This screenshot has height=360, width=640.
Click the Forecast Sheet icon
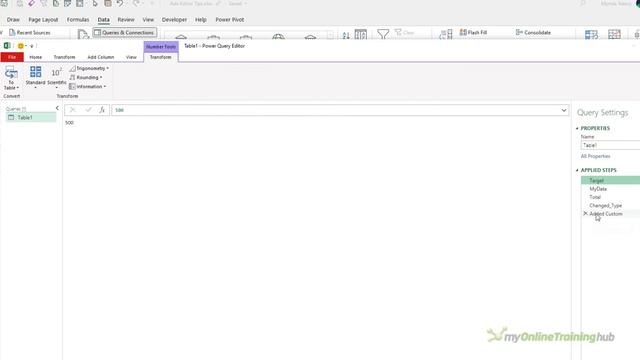pyautogui.click(x=614, y=35)
